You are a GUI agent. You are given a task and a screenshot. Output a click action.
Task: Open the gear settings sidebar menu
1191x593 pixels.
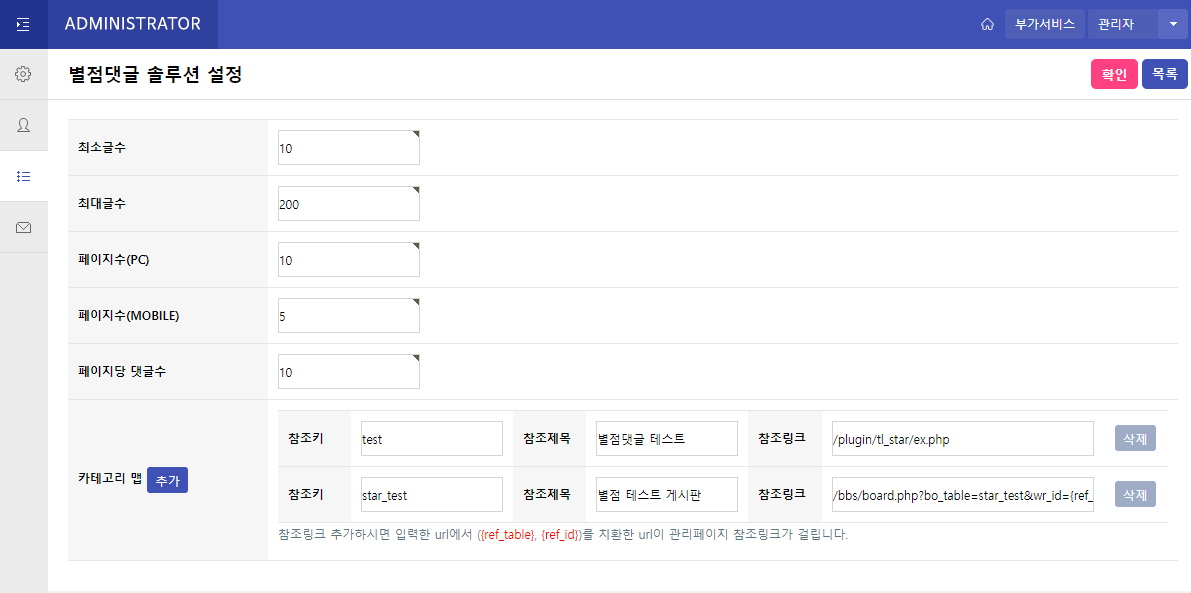[x=23, y=74]
